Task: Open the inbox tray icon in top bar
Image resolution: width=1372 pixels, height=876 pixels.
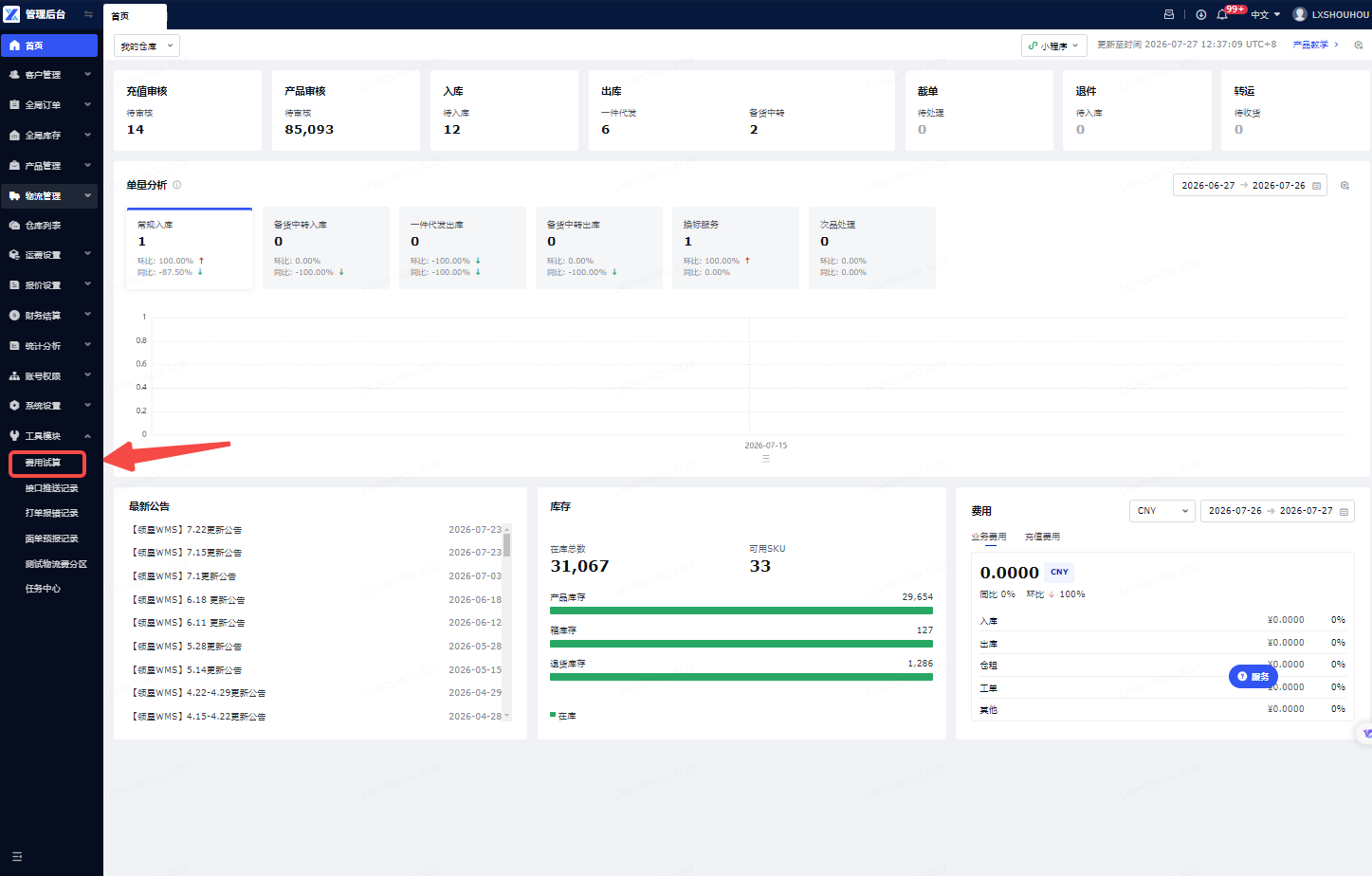Action: [x=1169, y=14]
